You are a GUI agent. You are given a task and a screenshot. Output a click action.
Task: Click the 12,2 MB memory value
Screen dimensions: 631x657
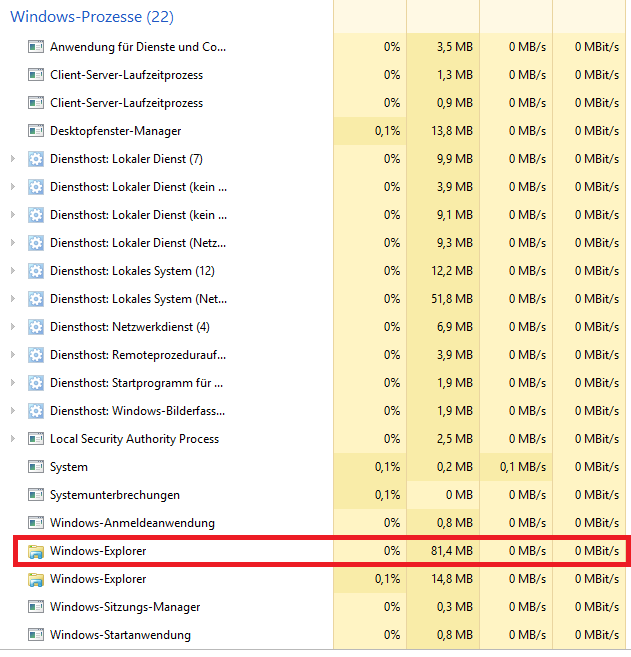[452, 271]
